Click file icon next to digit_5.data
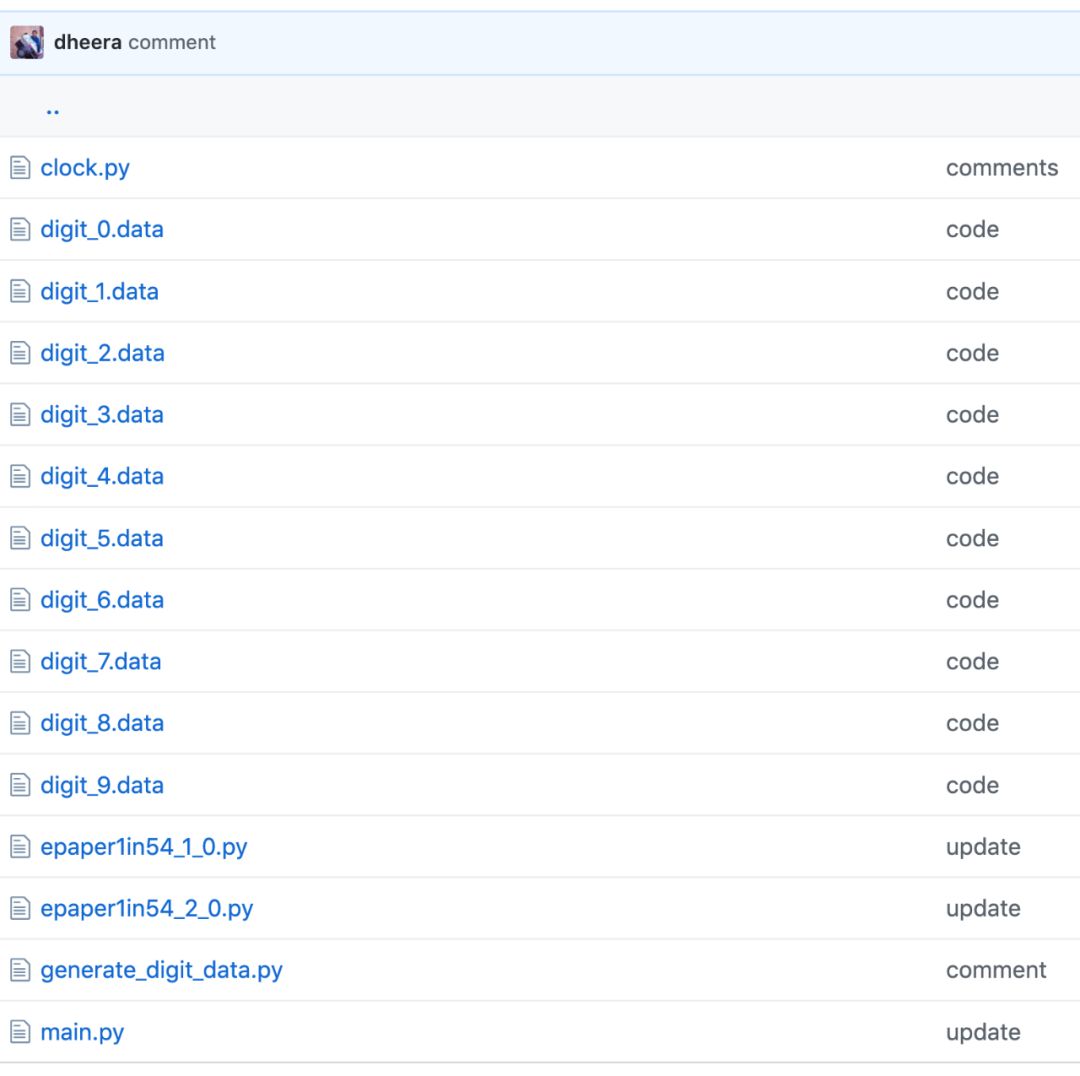 [x=20, y=538]
